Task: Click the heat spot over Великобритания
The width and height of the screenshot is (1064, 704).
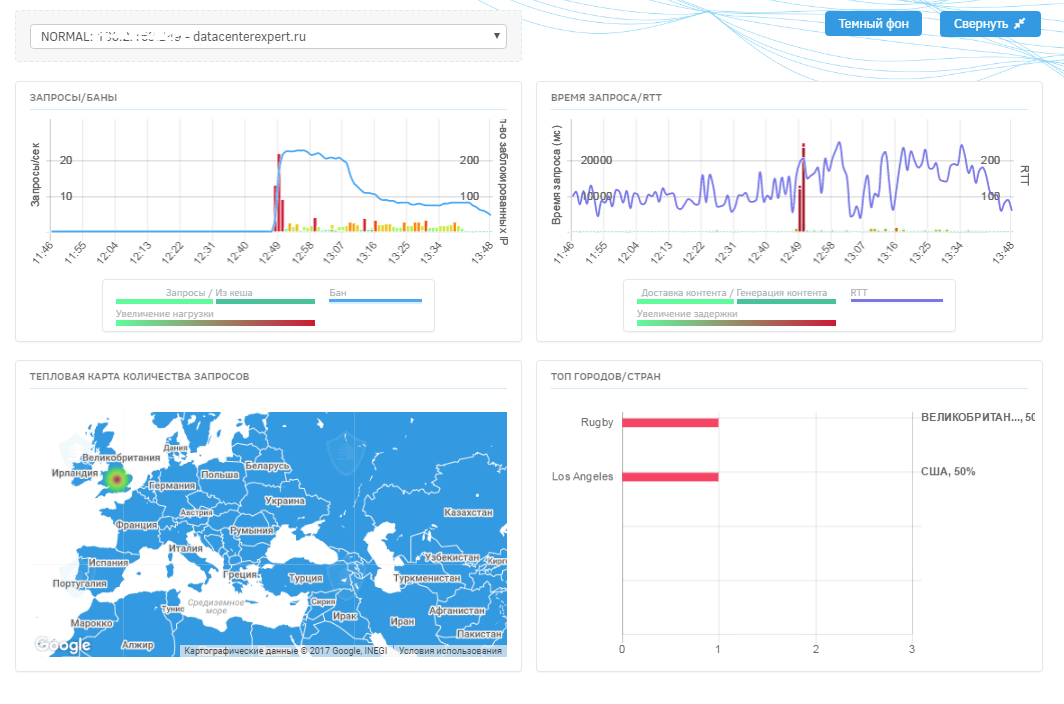Action: (x=117, y=479)
